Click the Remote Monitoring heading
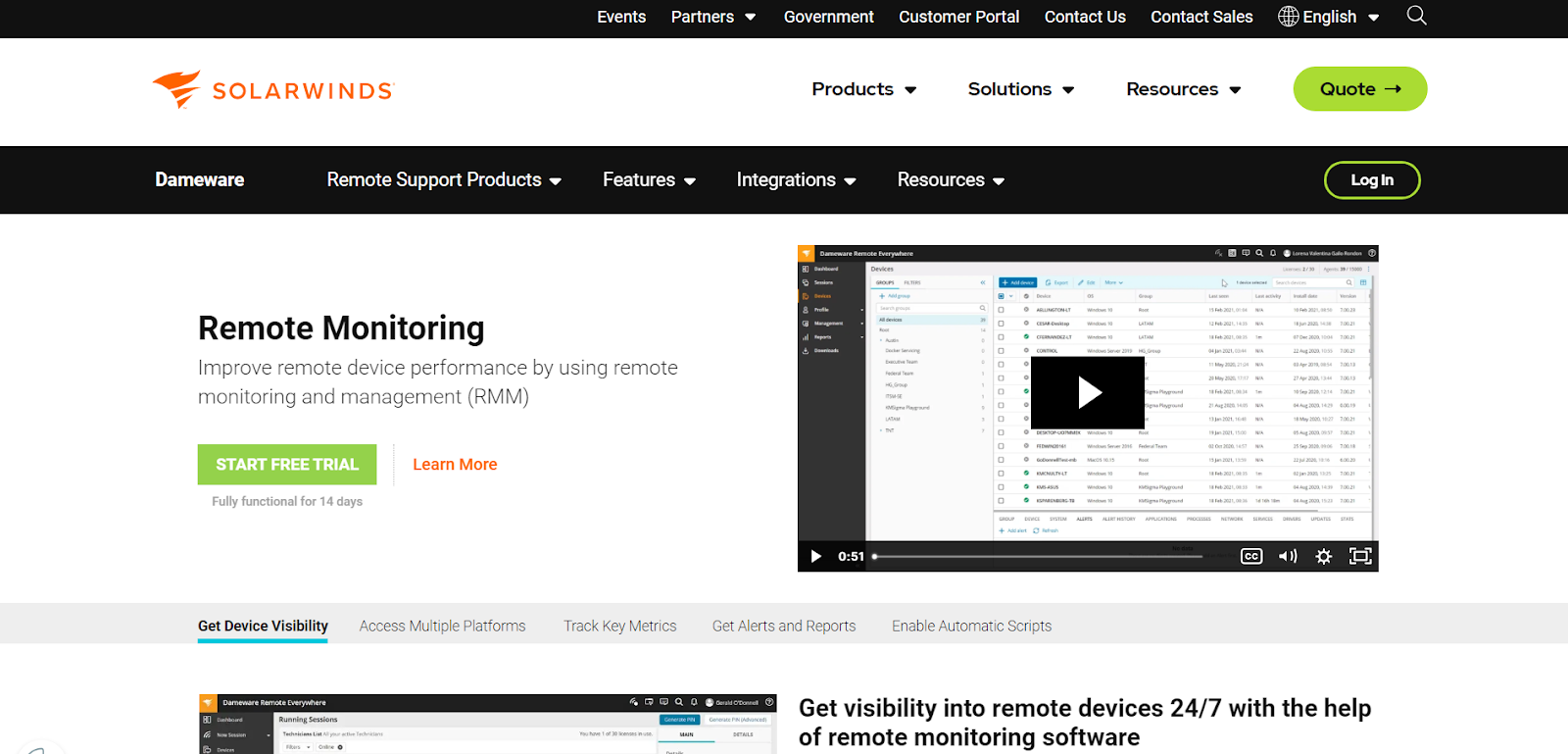This screenshot has width=1568, height=754. coord(341,328)
